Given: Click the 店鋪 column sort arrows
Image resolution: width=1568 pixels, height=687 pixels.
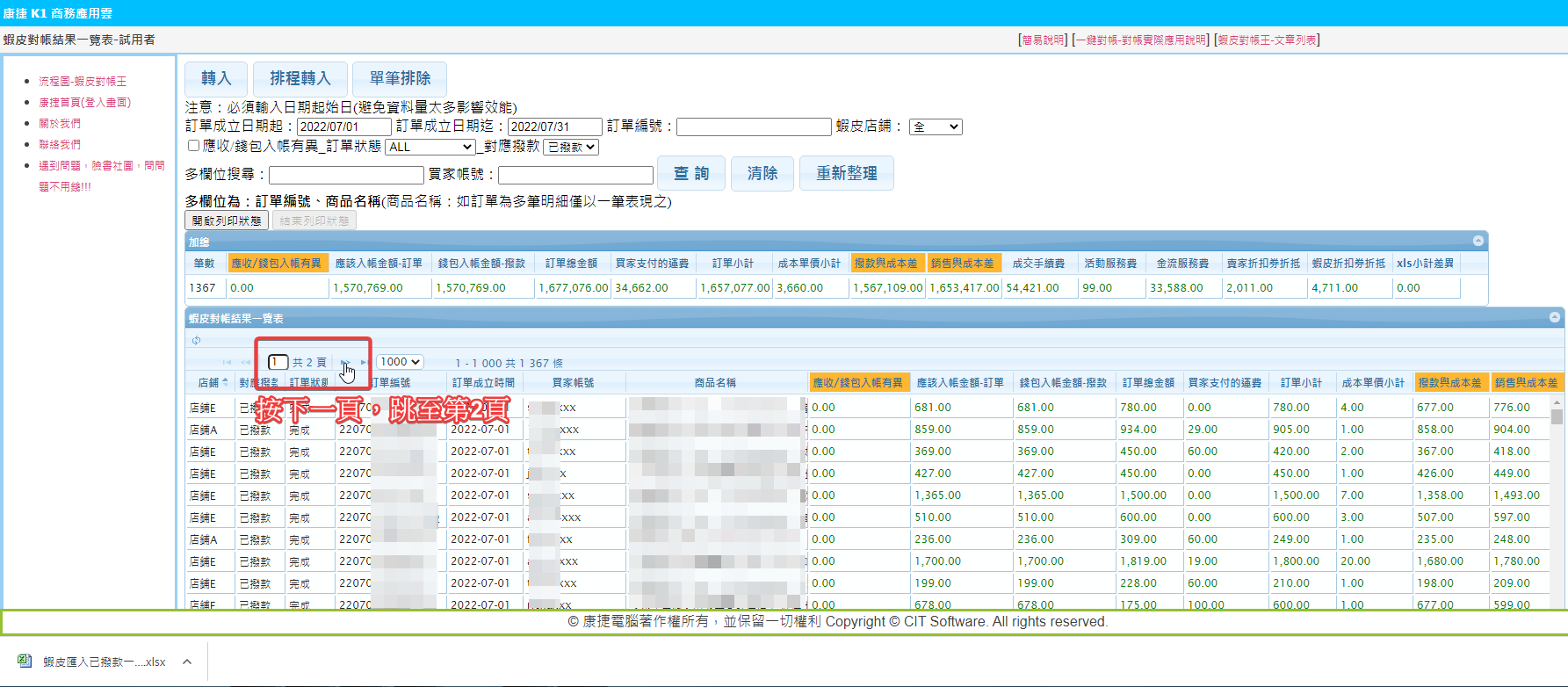Looking at the screenshot, I should [x=225, y=382].
